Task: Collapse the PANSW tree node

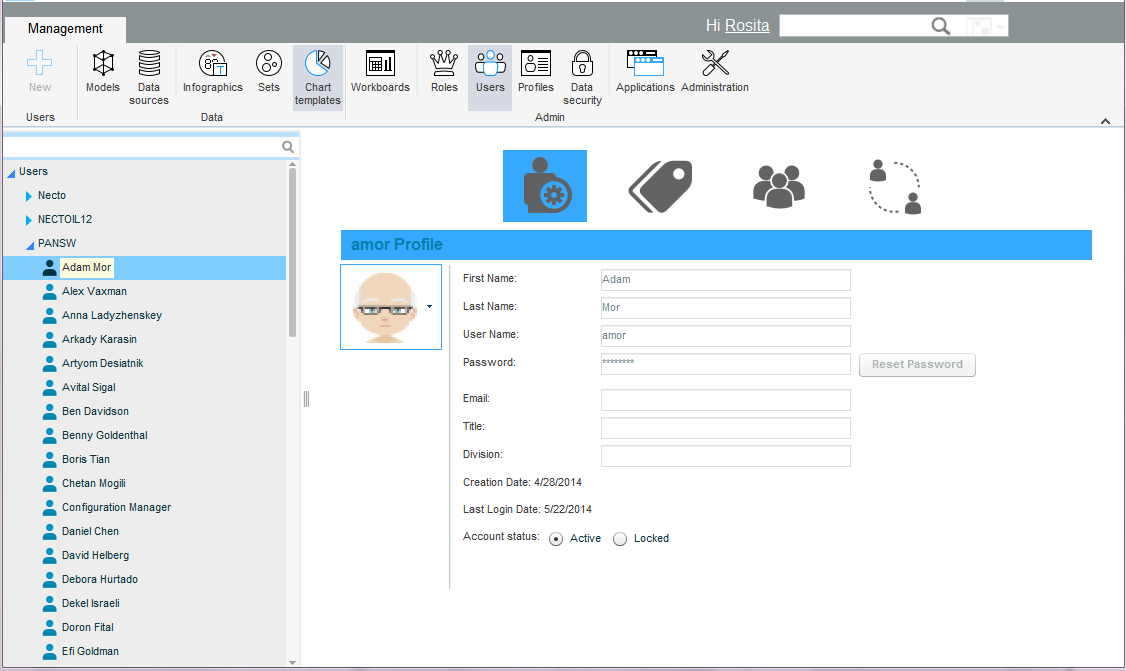Action: [30, 245]
